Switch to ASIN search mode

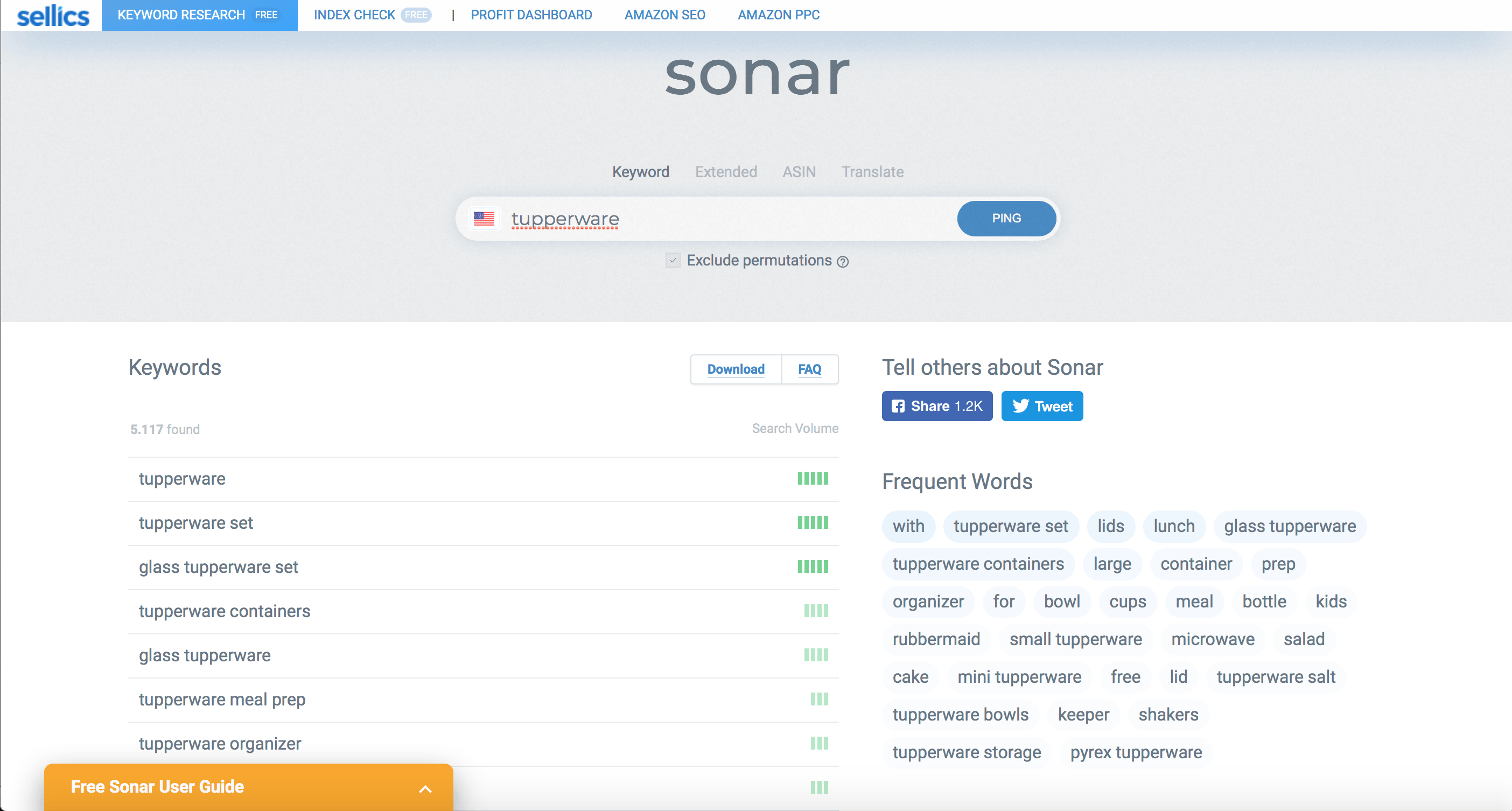(x=799, y=172)
